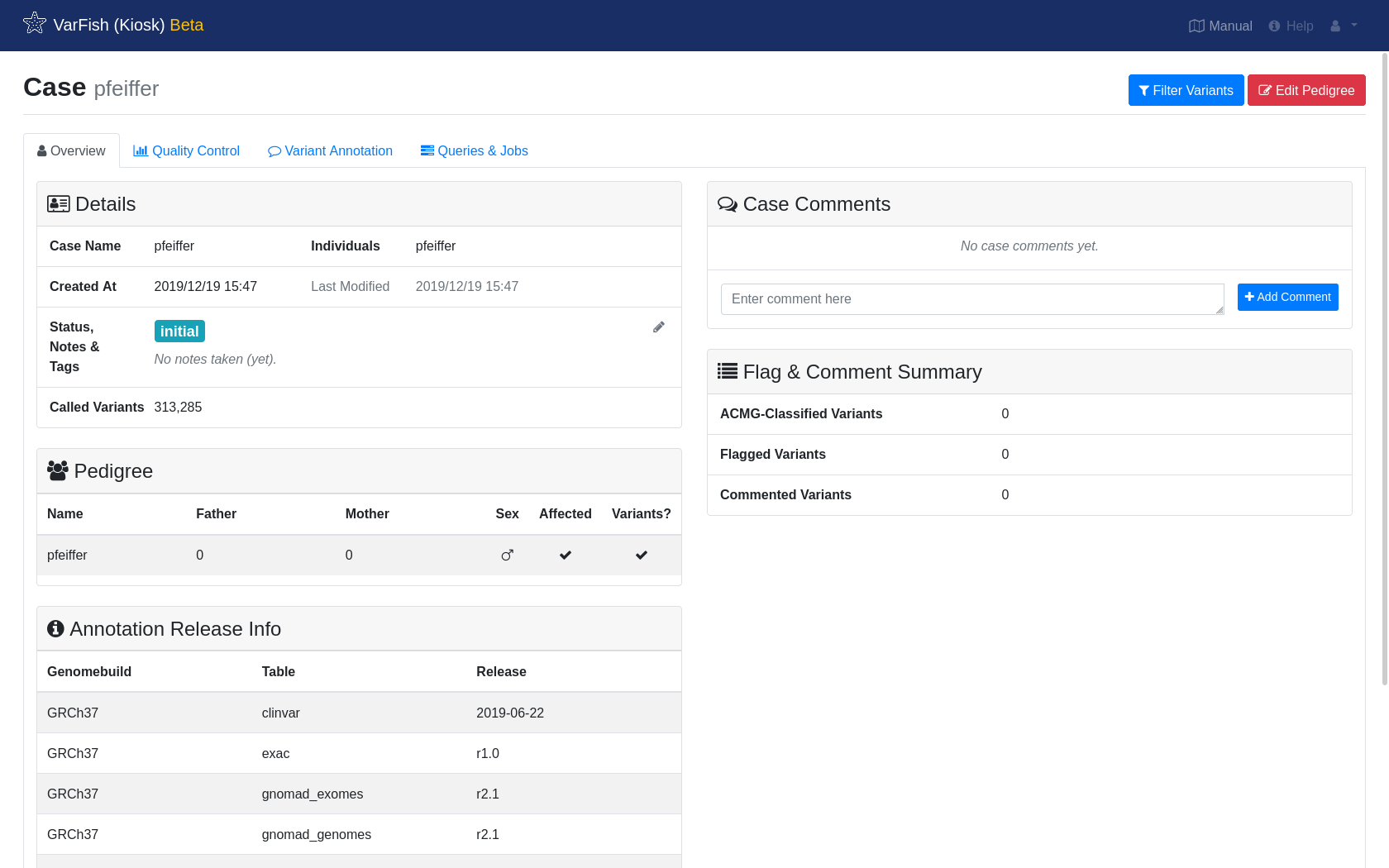Click the No notes taken (yet) text
Screen dimensions: 1389x868
pyautogui.click(x=215, y=359)
